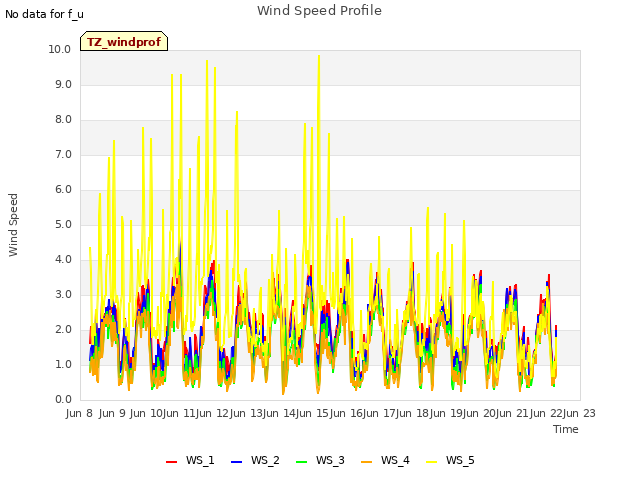The width and height of the screenshot is (640, 480).
Task: Click the Jun 16 x-axis tick label
Action: point(345,413)
